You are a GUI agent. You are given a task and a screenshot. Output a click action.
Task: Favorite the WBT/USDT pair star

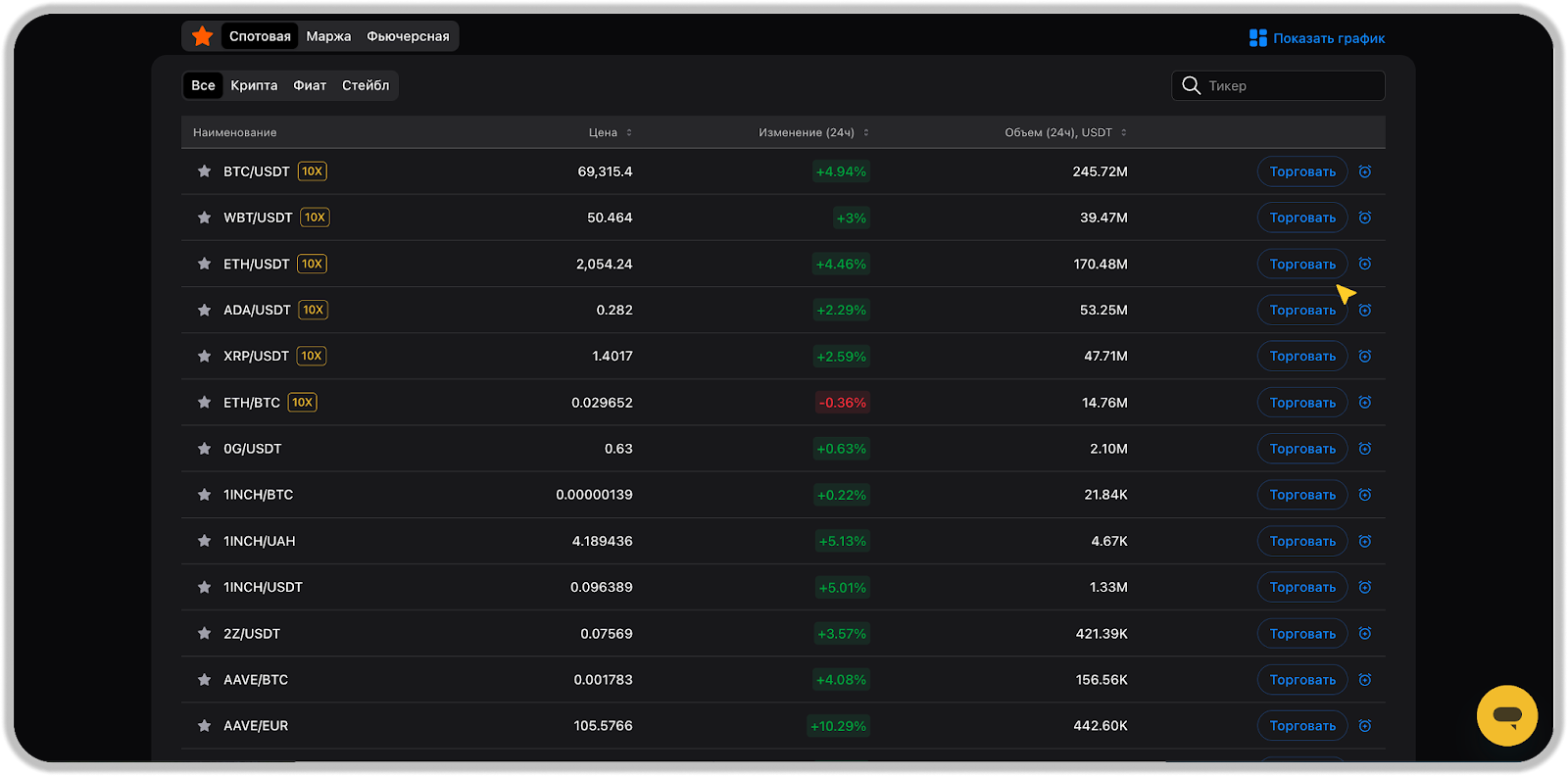click(204, 218)
